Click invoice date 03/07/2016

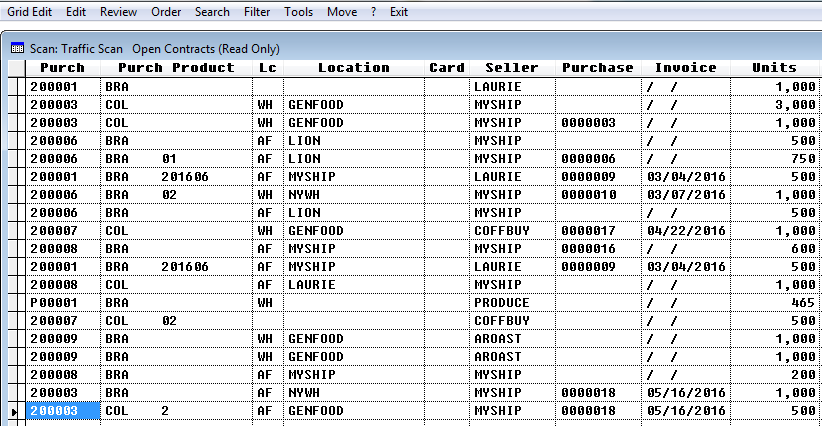point(686,195)
